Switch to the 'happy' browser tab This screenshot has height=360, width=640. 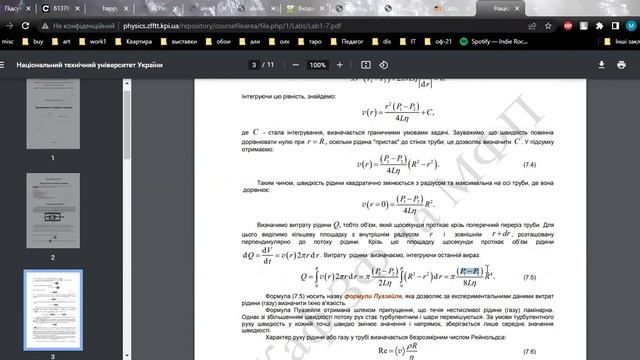coord(109,8)
